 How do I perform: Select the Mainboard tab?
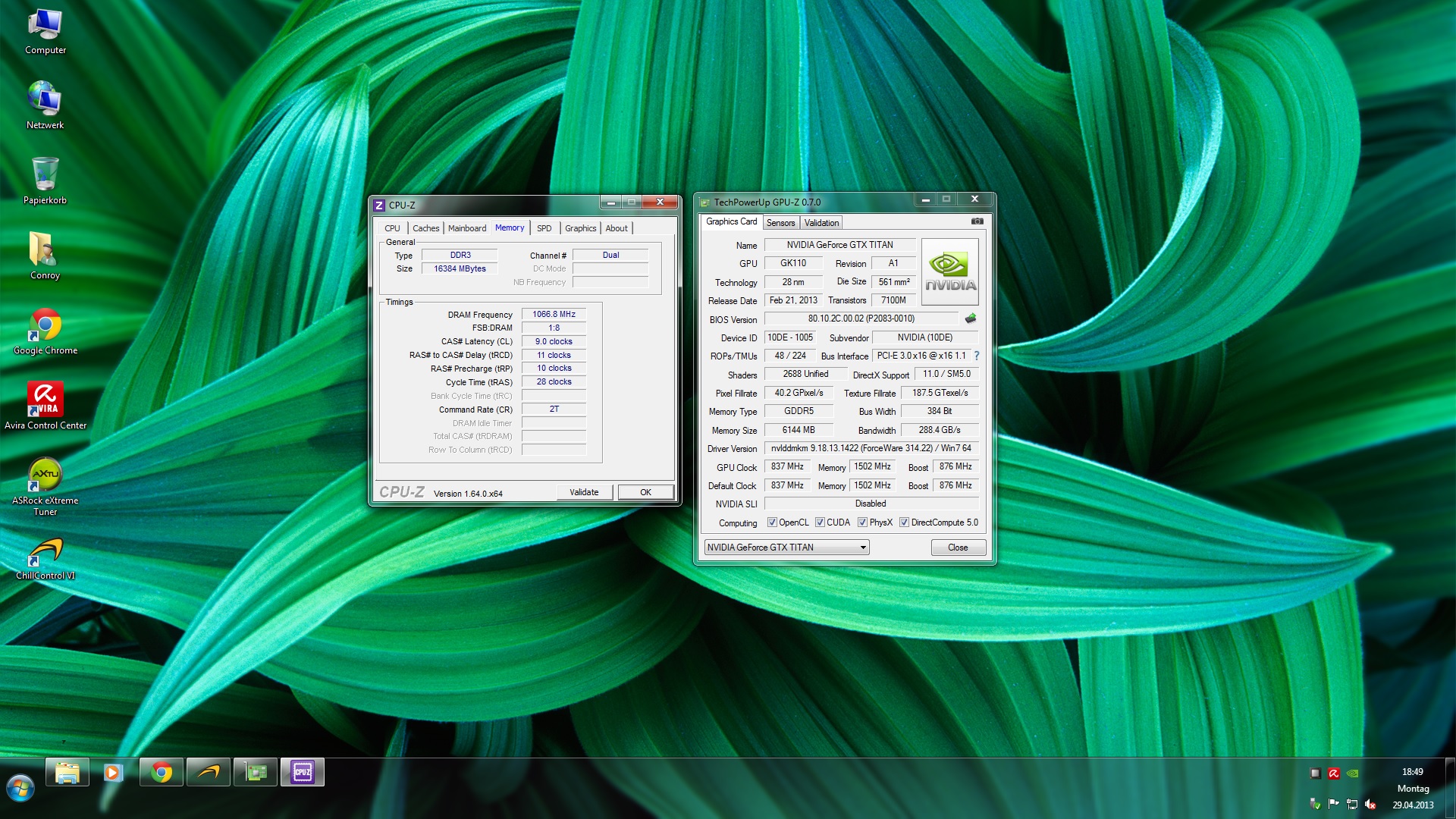point(466,228)
